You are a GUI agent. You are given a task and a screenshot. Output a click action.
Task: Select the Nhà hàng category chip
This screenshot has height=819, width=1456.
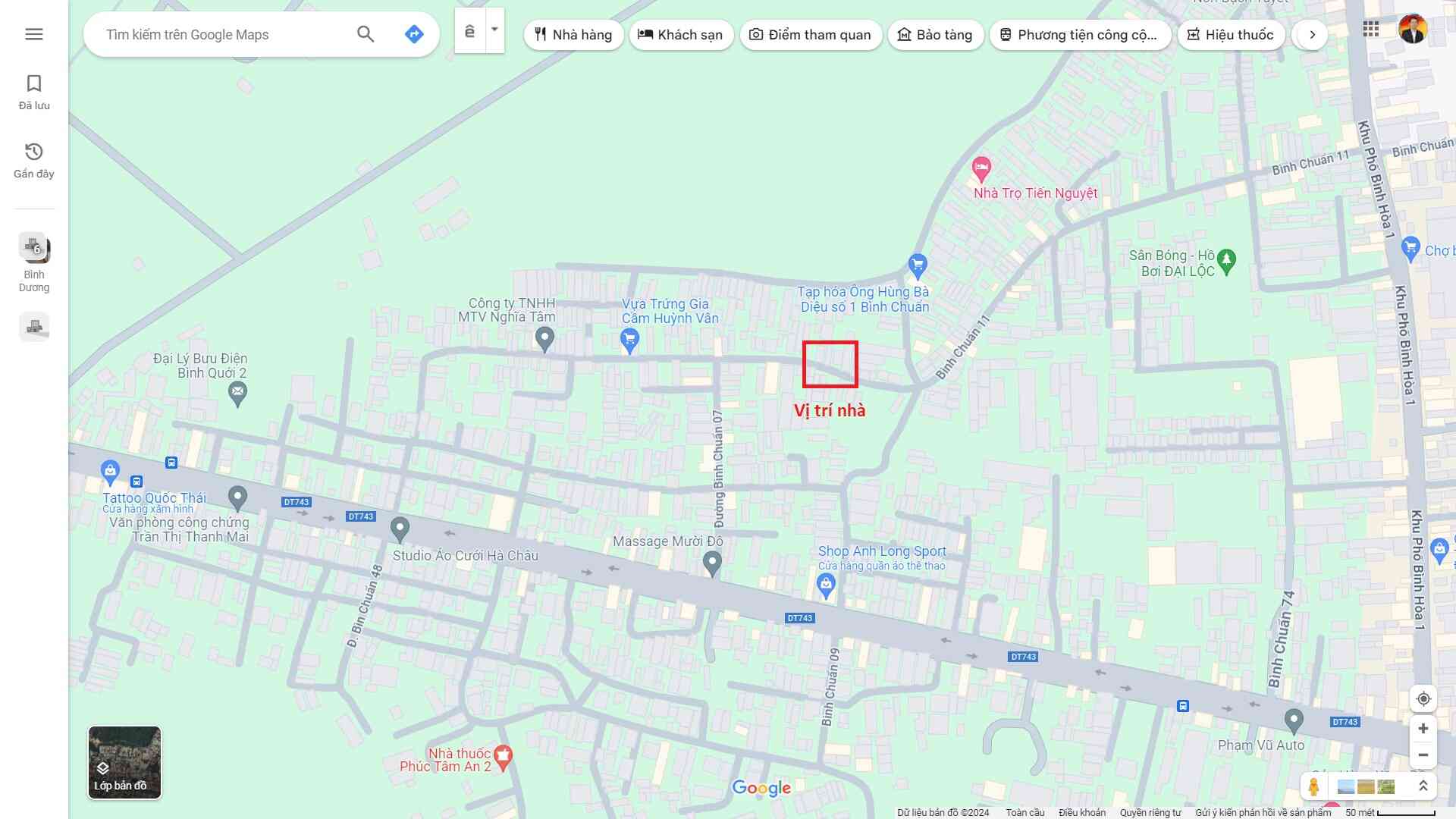[x=573, y=35]
